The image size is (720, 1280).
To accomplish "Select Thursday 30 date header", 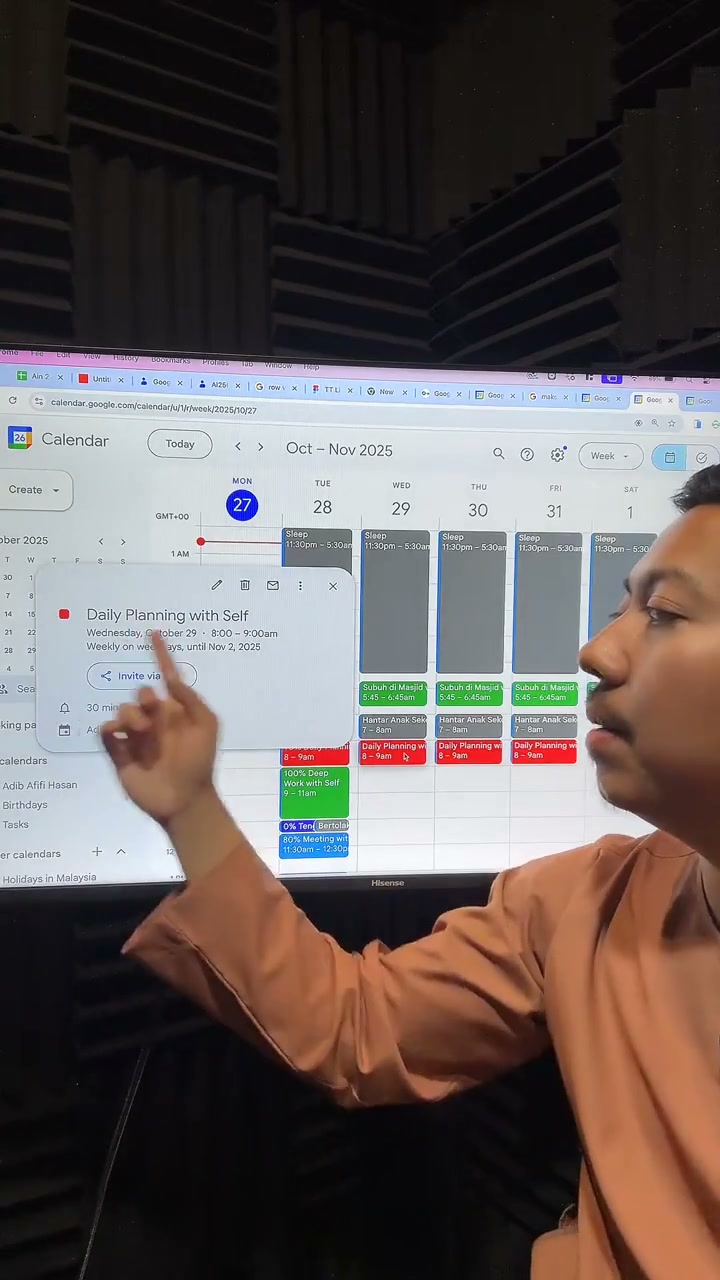I will 478,510.
